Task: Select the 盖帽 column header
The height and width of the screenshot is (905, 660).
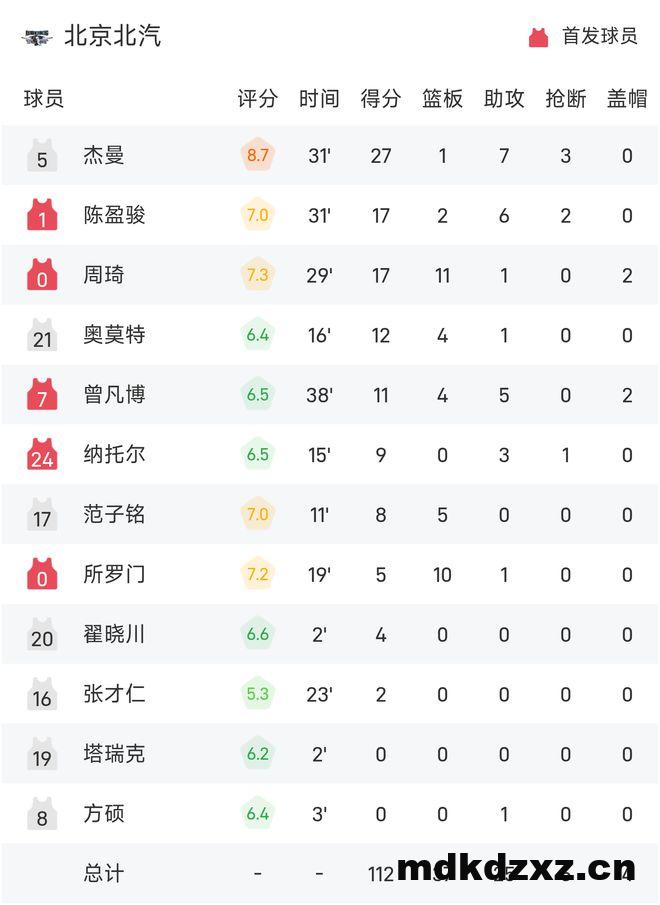Action: 627,99
